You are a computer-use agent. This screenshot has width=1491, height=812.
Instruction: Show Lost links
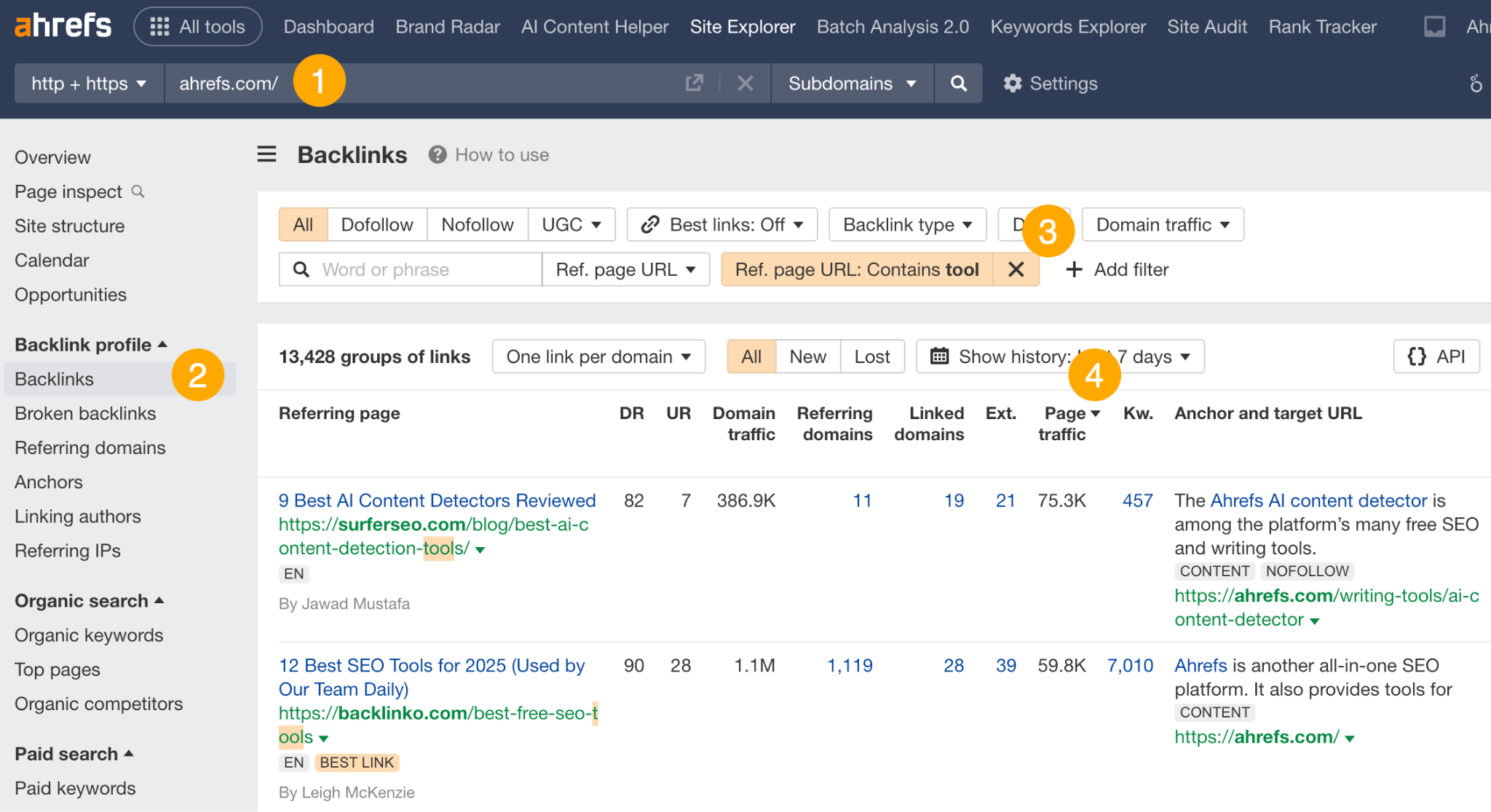[871, 357]
